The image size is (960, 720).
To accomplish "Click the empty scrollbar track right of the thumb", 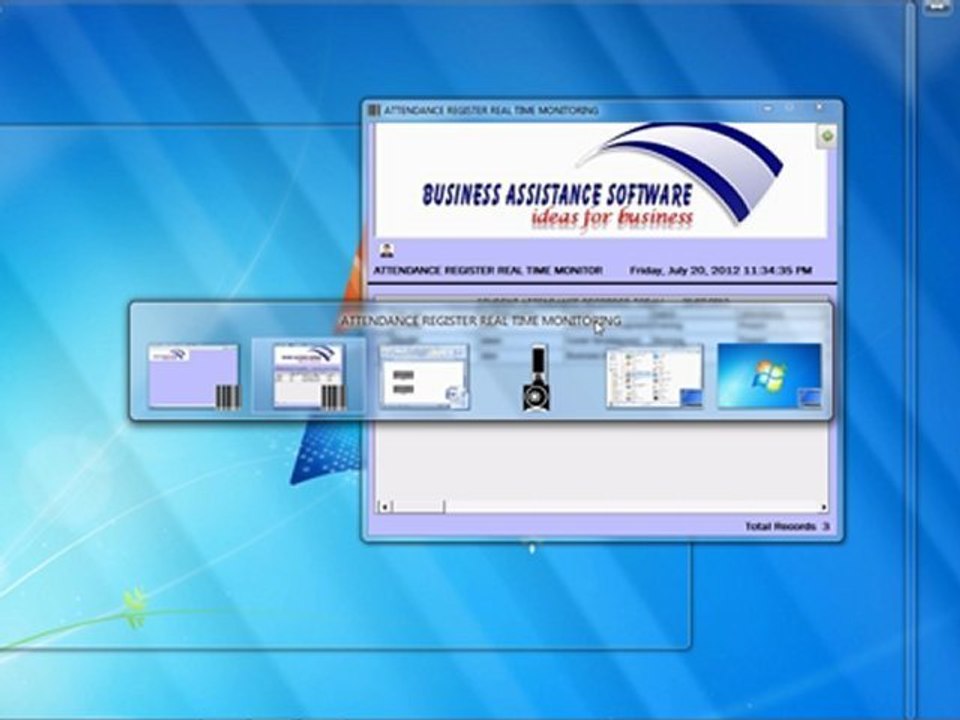I will pyautogui.click(x=631, y=507).
